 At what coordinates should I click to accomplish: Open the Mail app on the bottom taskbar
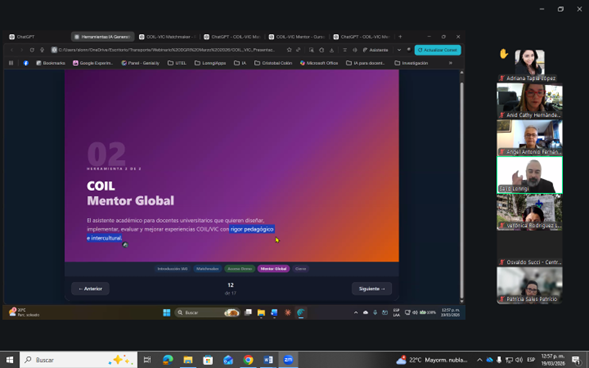click(x=228, y=360)
